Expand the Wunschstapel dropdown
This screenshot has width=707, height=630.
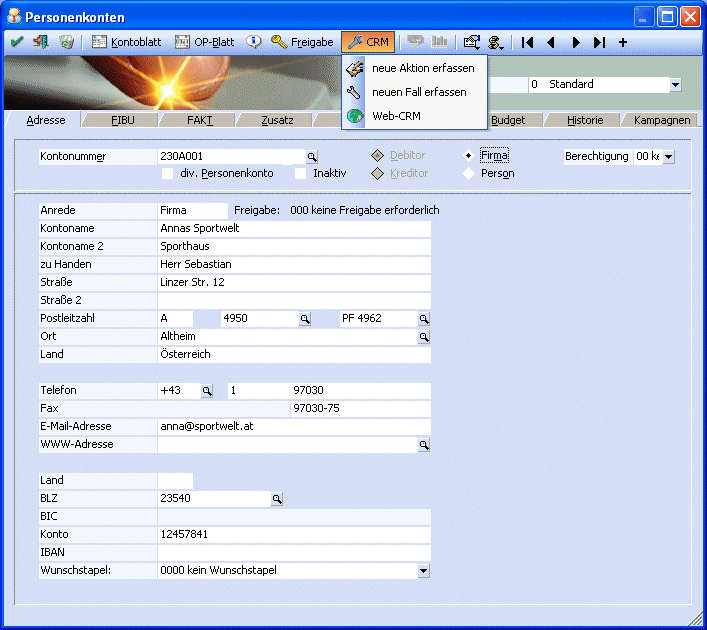[423, 571]
